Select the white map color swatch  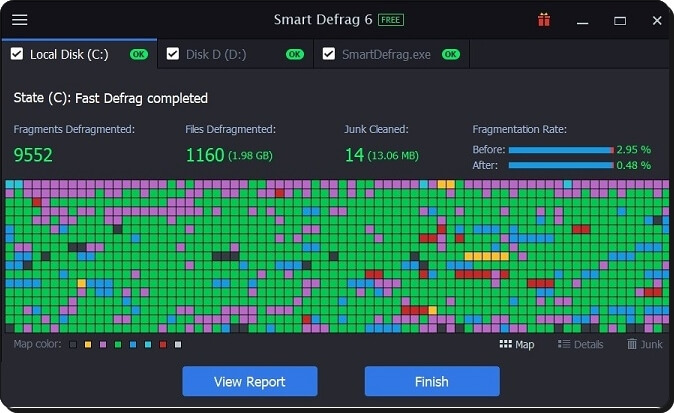[178, 345]
